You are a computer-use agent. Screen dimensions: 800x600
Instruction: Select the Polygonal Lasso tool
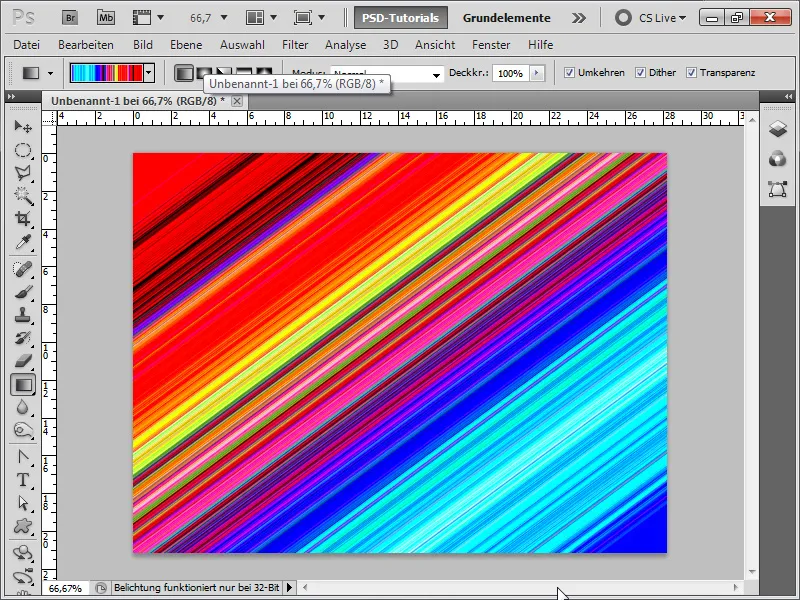pos(23,173)
